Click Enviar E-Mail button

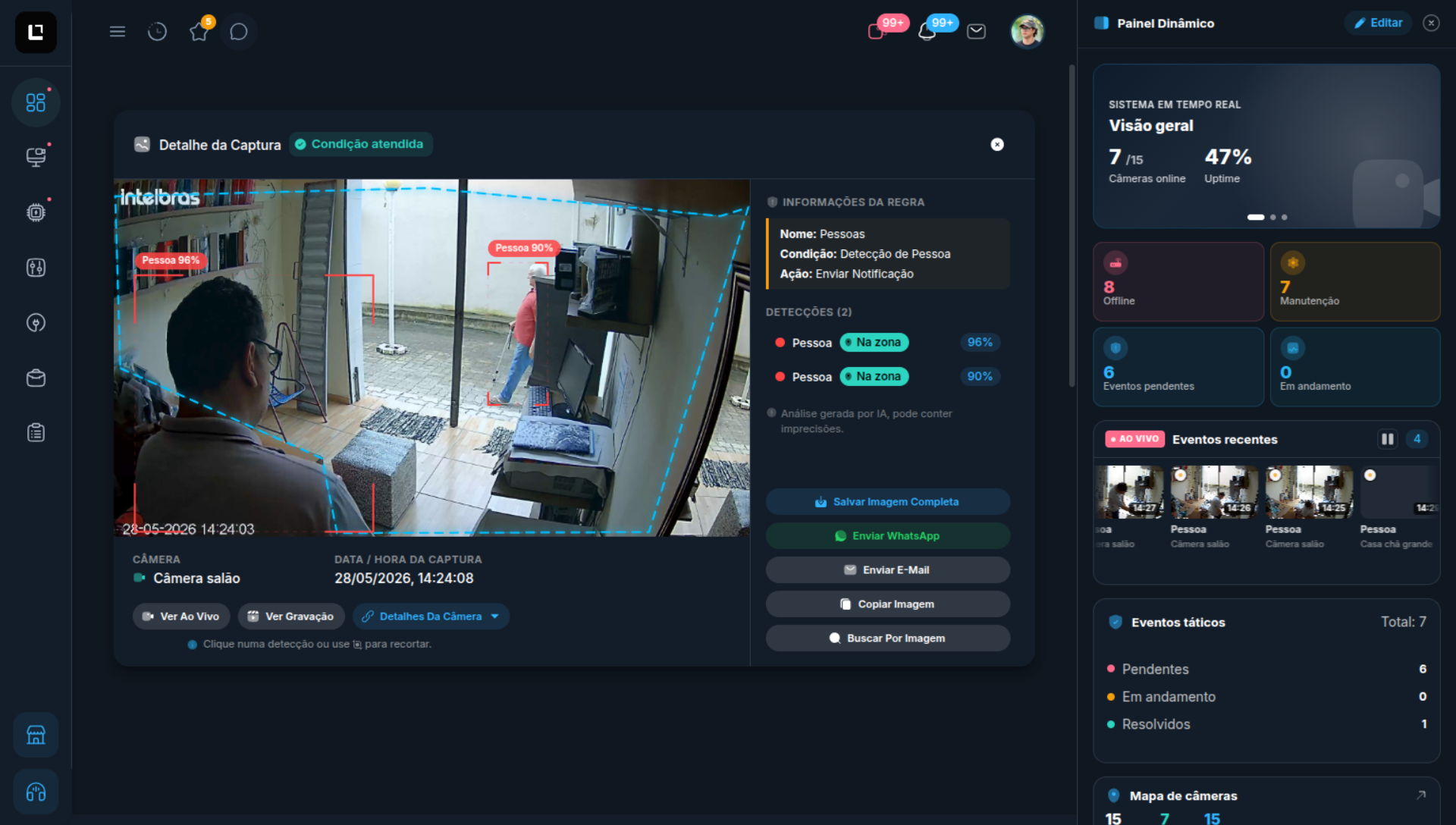pyautogui.click(x=887, y=570)
